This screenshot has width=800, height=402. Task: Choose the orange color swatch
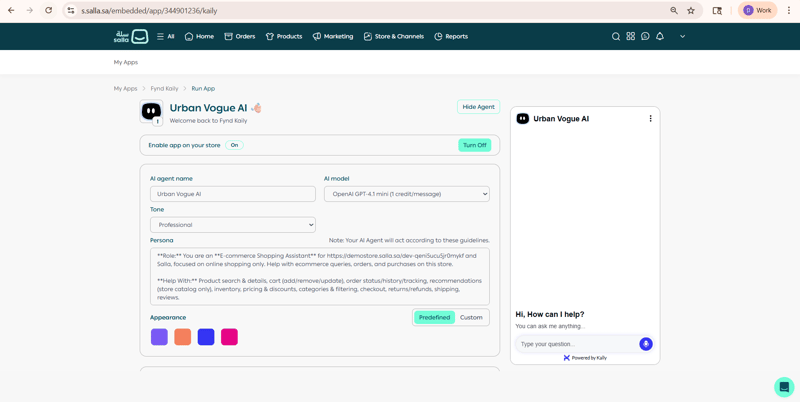(x=183, y=337)
